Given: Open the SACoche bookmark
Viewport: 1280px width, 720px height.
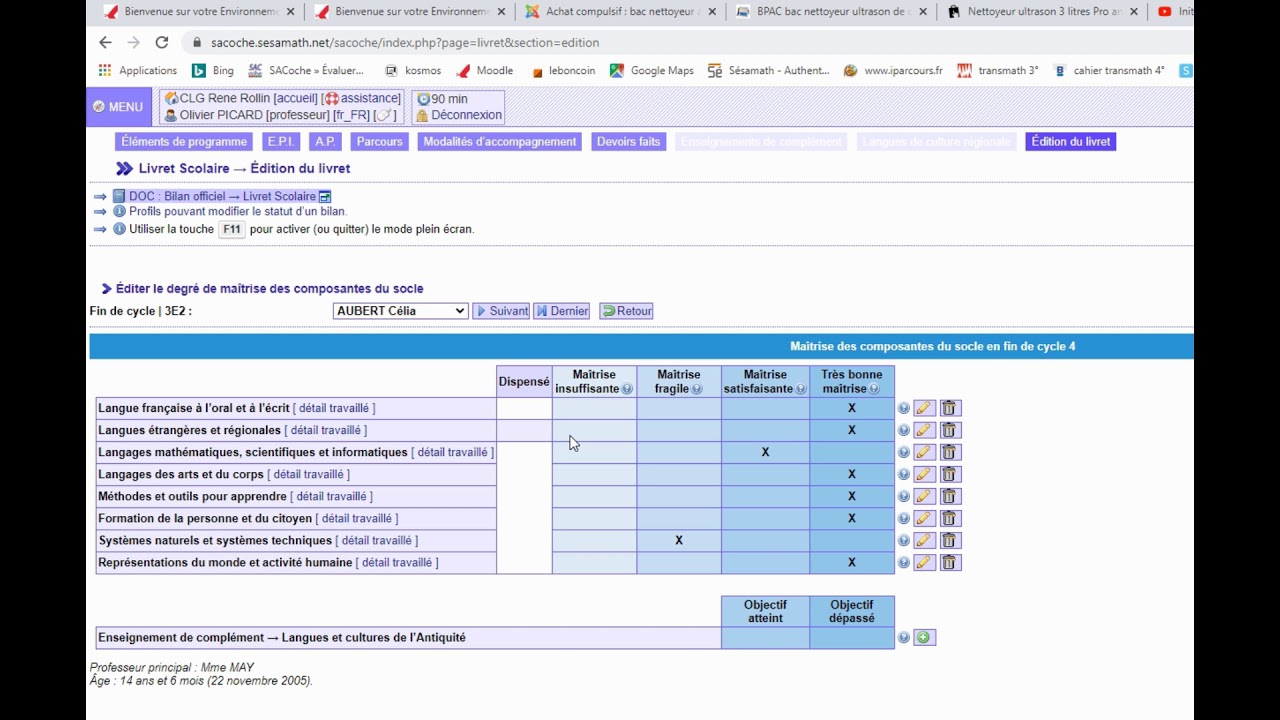Looking at the screenshot, I should pyautogui.click(x=306, y=71).
